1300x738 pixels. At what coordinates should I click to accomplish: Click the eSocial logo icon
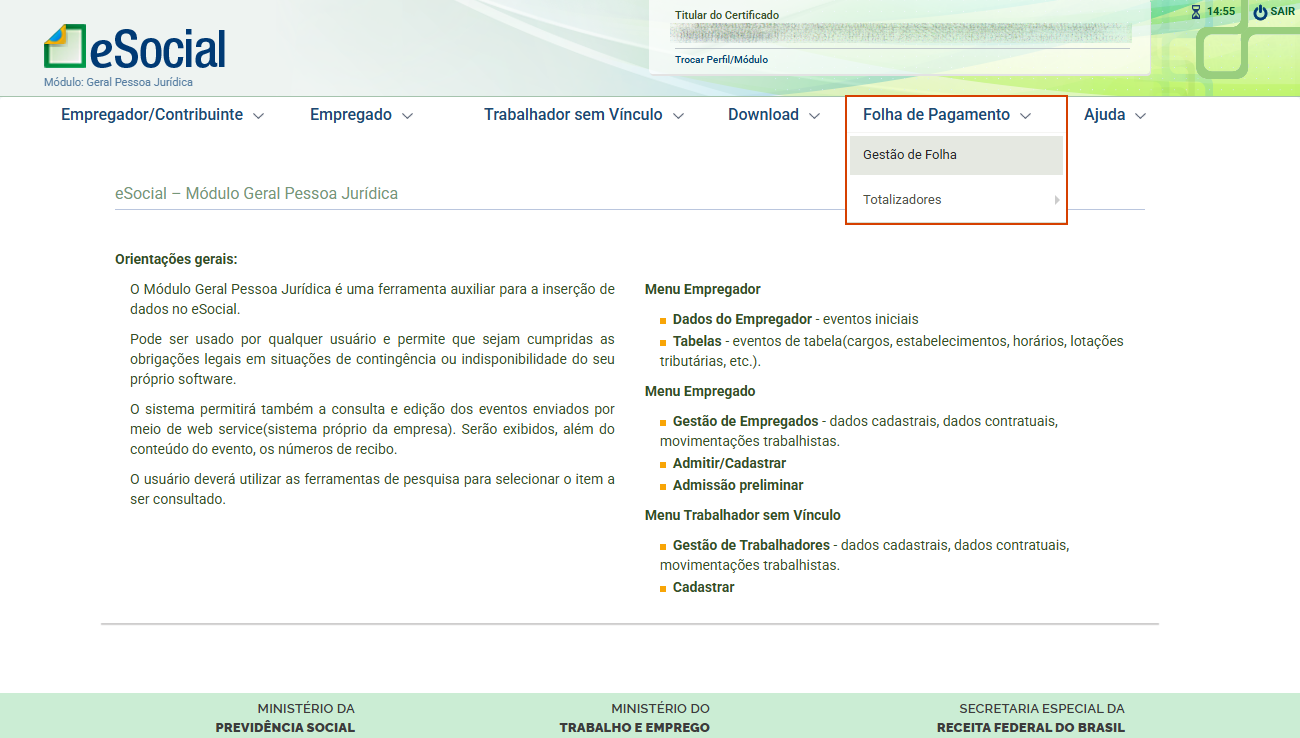[x=66, y=47]
